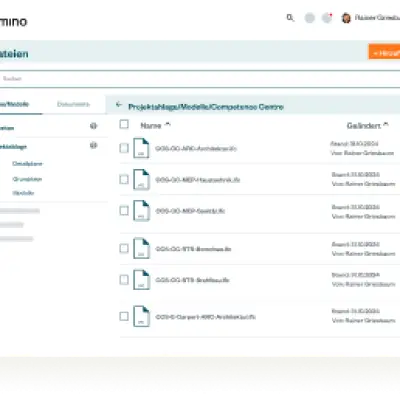Tick checkbox for MEP-Haustechnik.ifc
Screen dimensions: 400x400
[124, 179]
